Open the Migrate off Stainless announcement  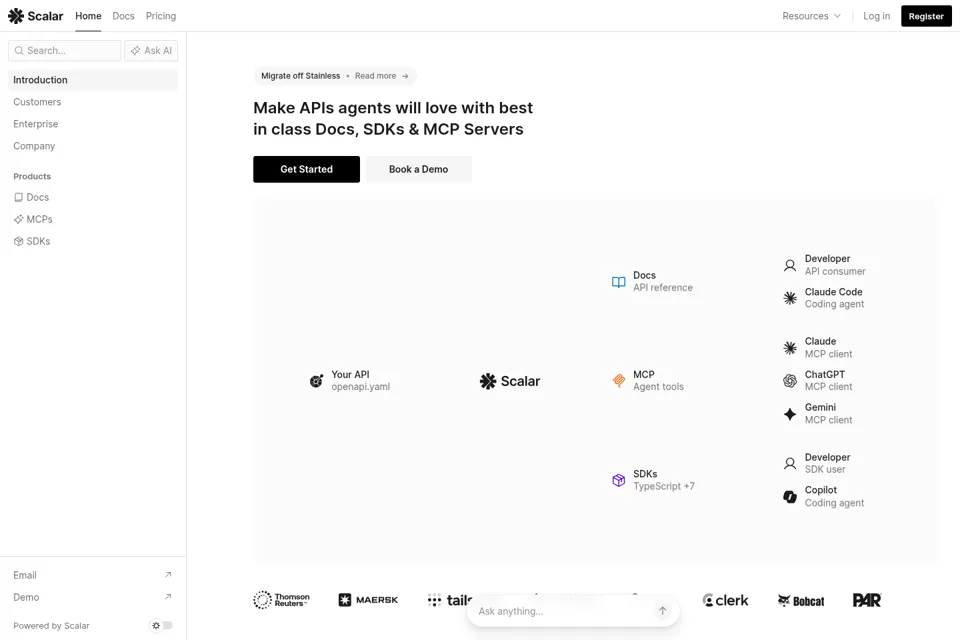pos(335,76)
